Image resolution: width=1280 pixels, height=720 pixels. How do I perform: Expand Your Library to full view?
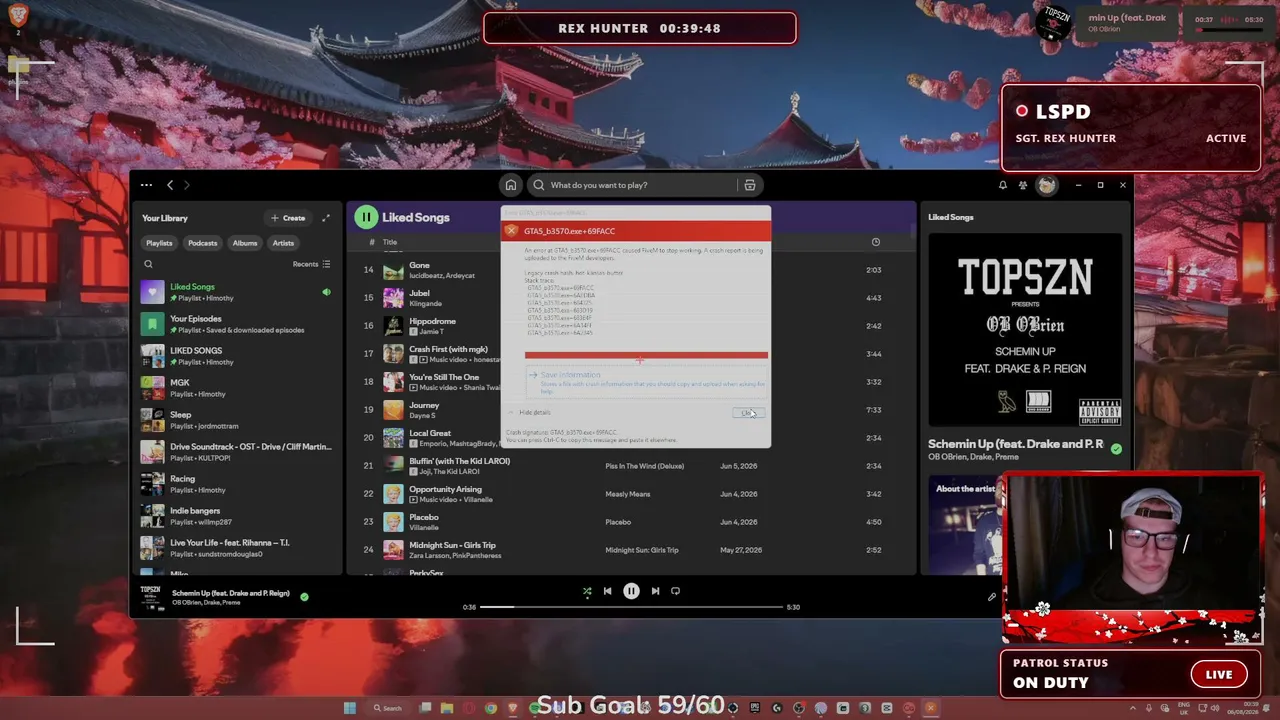click(325, 218)
